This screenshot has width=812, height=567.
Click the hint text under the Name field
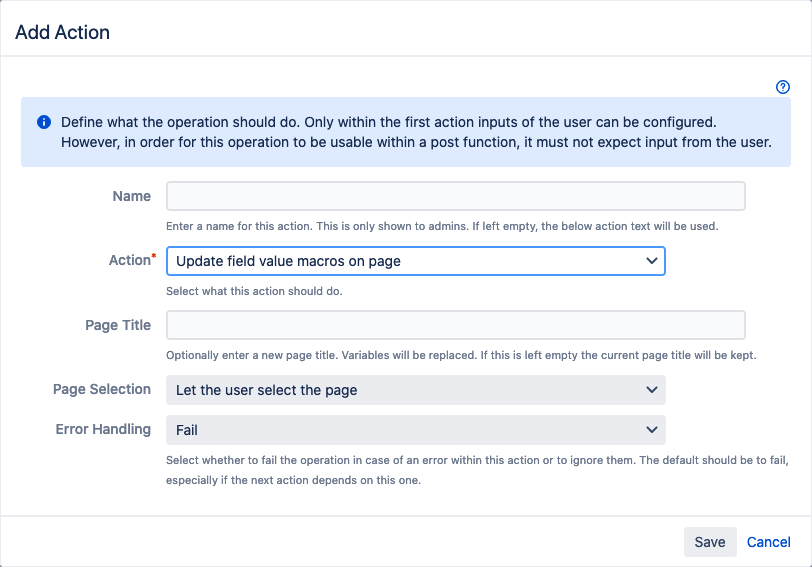[x=441, y=226]
